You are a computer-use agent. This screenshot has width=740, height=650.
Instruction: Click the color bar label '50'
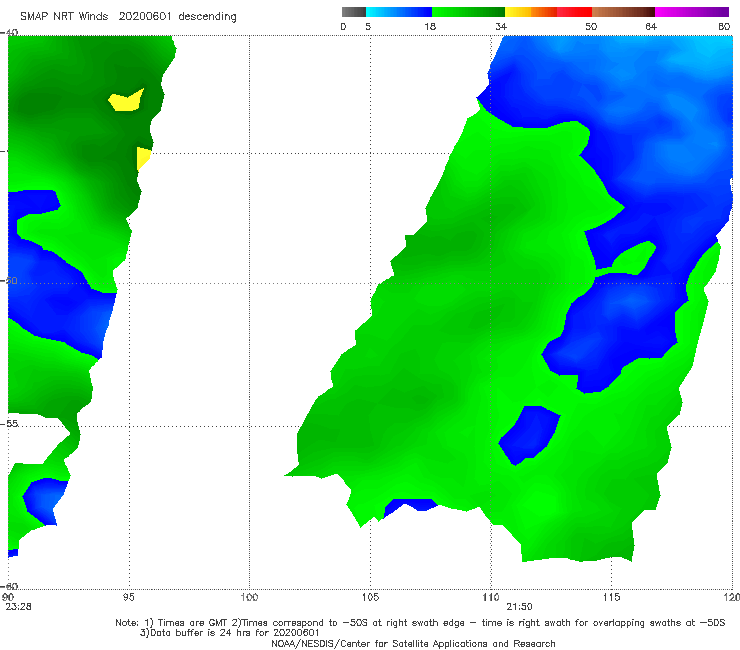591,26
